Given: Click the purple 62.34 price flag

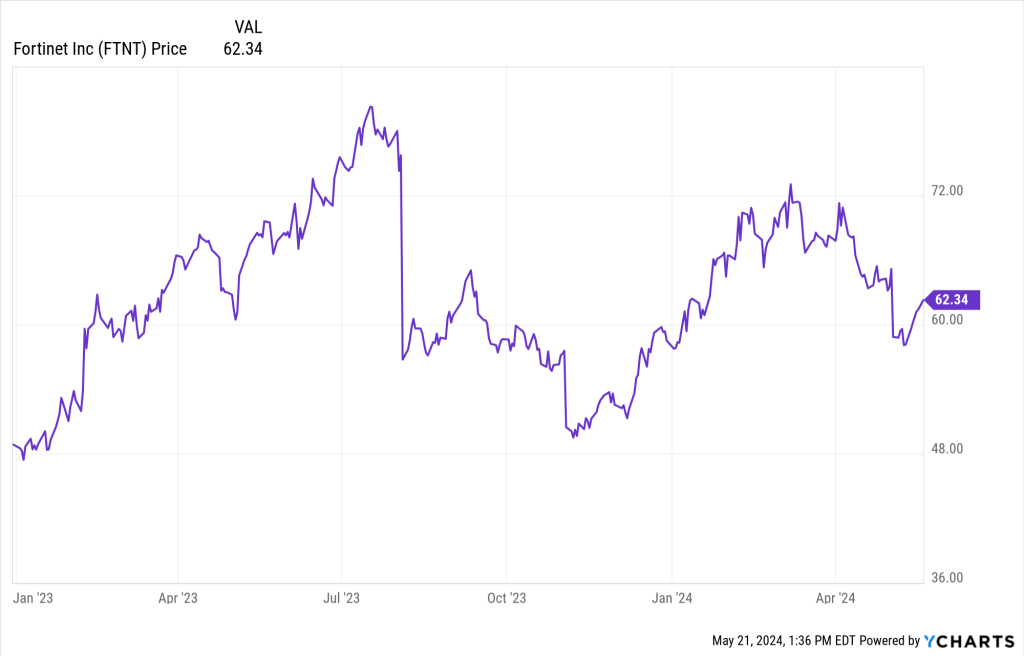Looking at the screenshot, I should point(954,300).
